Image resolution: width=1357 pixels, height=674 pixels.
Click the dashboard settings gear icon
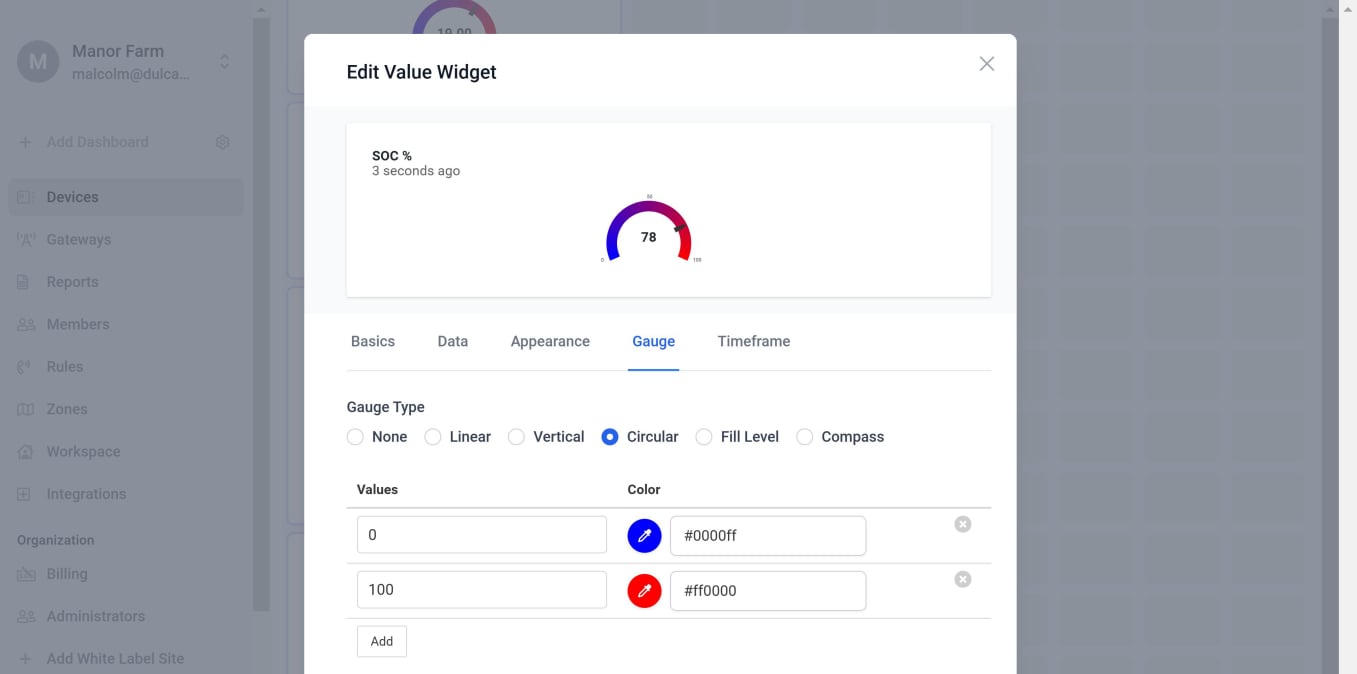click(222, 142)
